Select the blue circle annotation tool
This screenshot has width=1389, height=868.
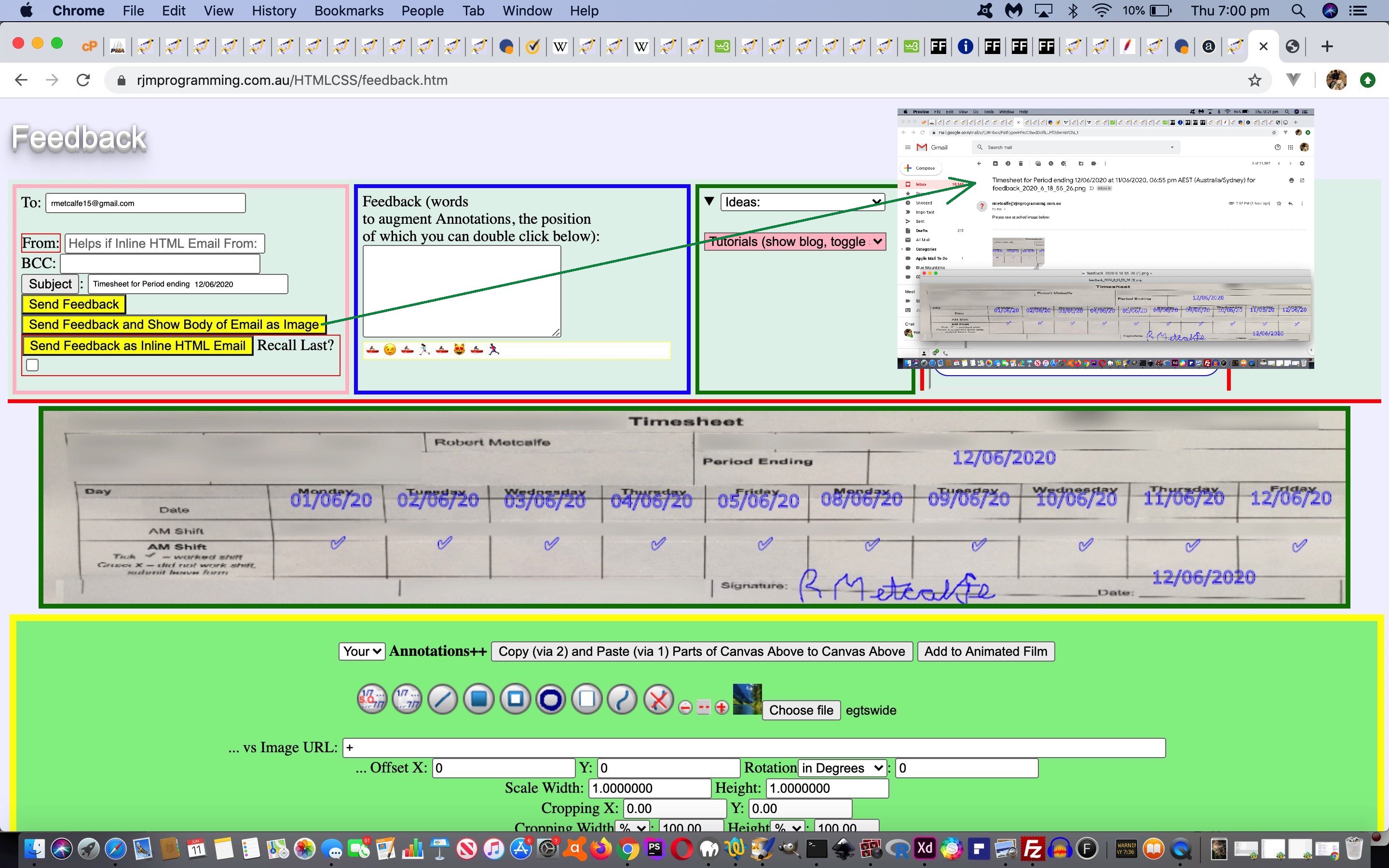pyautogui.click(x=551, y=699)
